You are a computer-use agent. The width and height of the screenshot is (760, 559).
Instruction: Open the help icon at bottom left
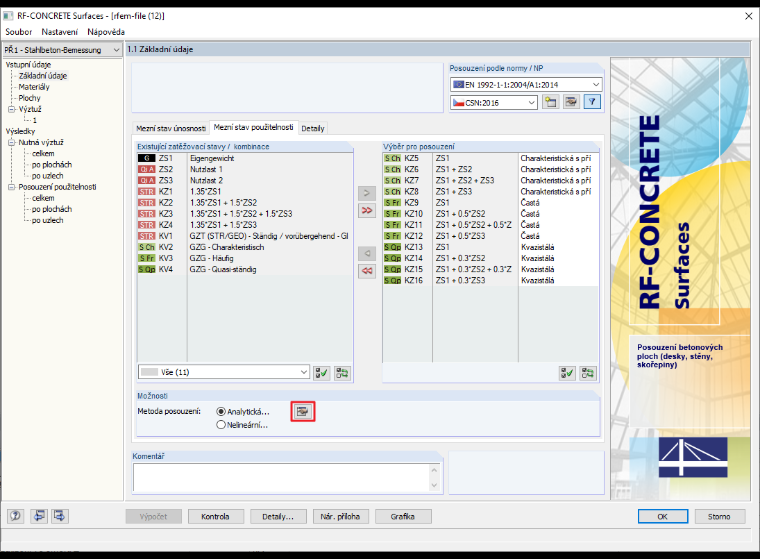coord(16,516)
